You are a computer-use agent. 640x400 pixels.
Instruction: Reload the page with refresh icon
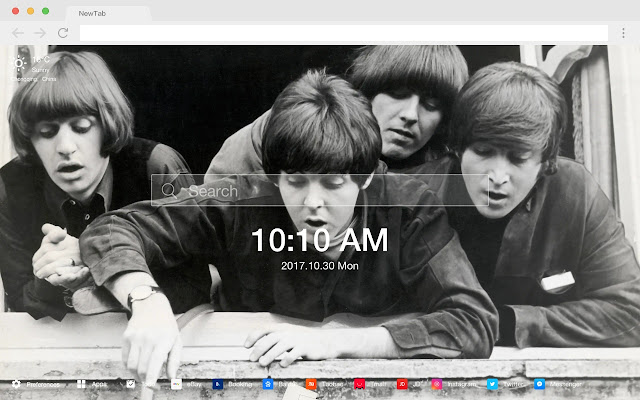click(x=63, y=33)
